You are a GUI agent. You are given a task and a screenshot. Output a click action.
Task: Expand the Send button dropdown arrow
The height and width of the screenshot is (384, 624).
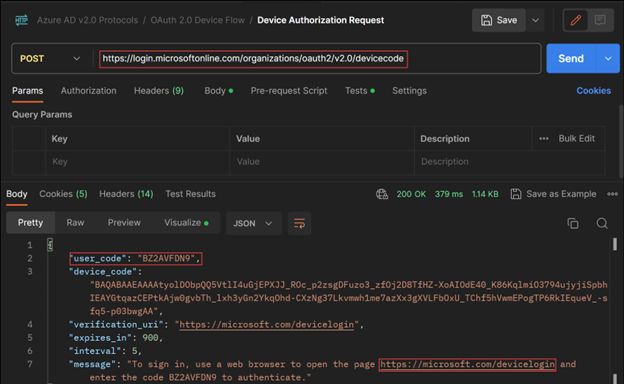pyautogui.click(x=608, y=58)
